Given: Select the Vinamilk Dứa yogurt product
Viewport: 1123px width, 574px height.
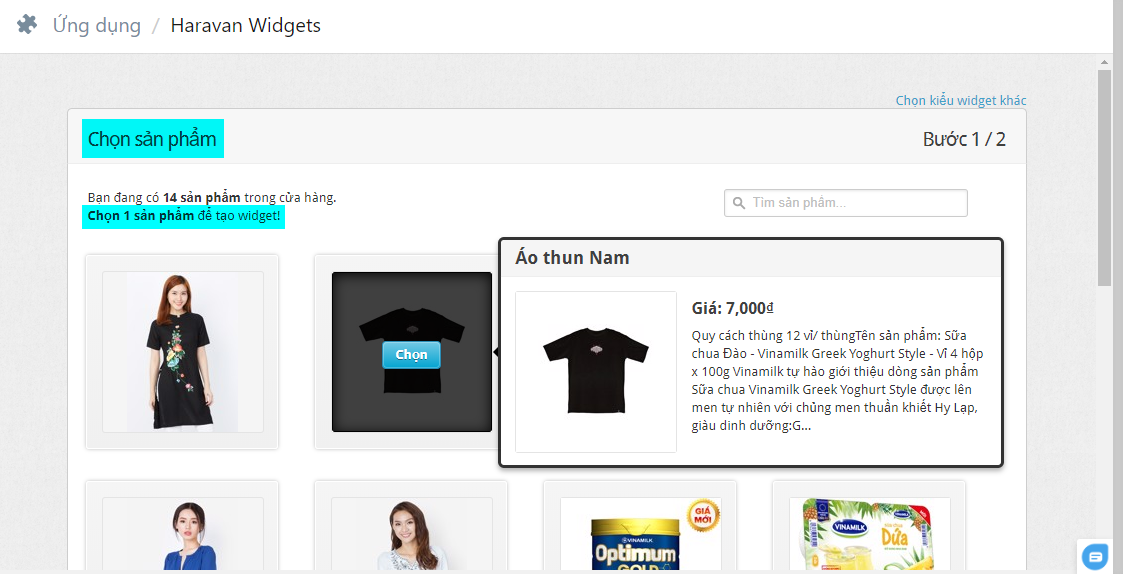Looking at the screenshot, I should coord(869,534).
